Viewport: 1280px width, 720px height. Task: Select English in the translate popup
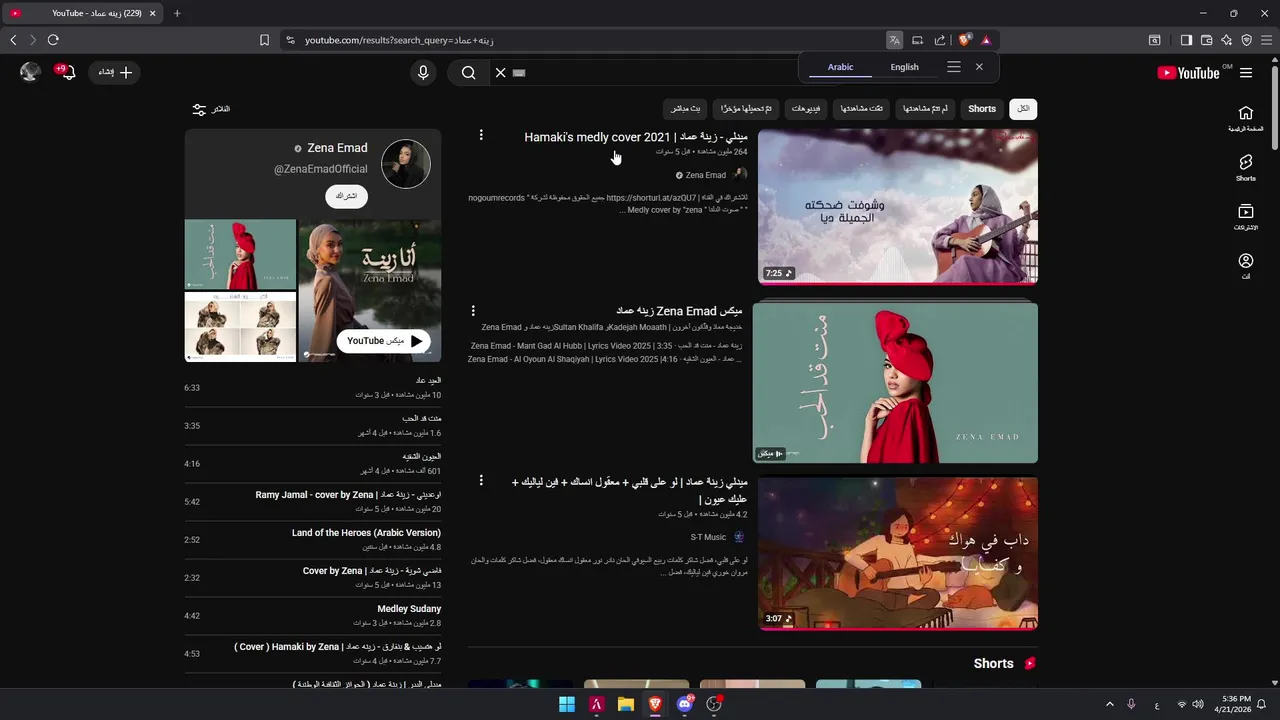(904, 67)
